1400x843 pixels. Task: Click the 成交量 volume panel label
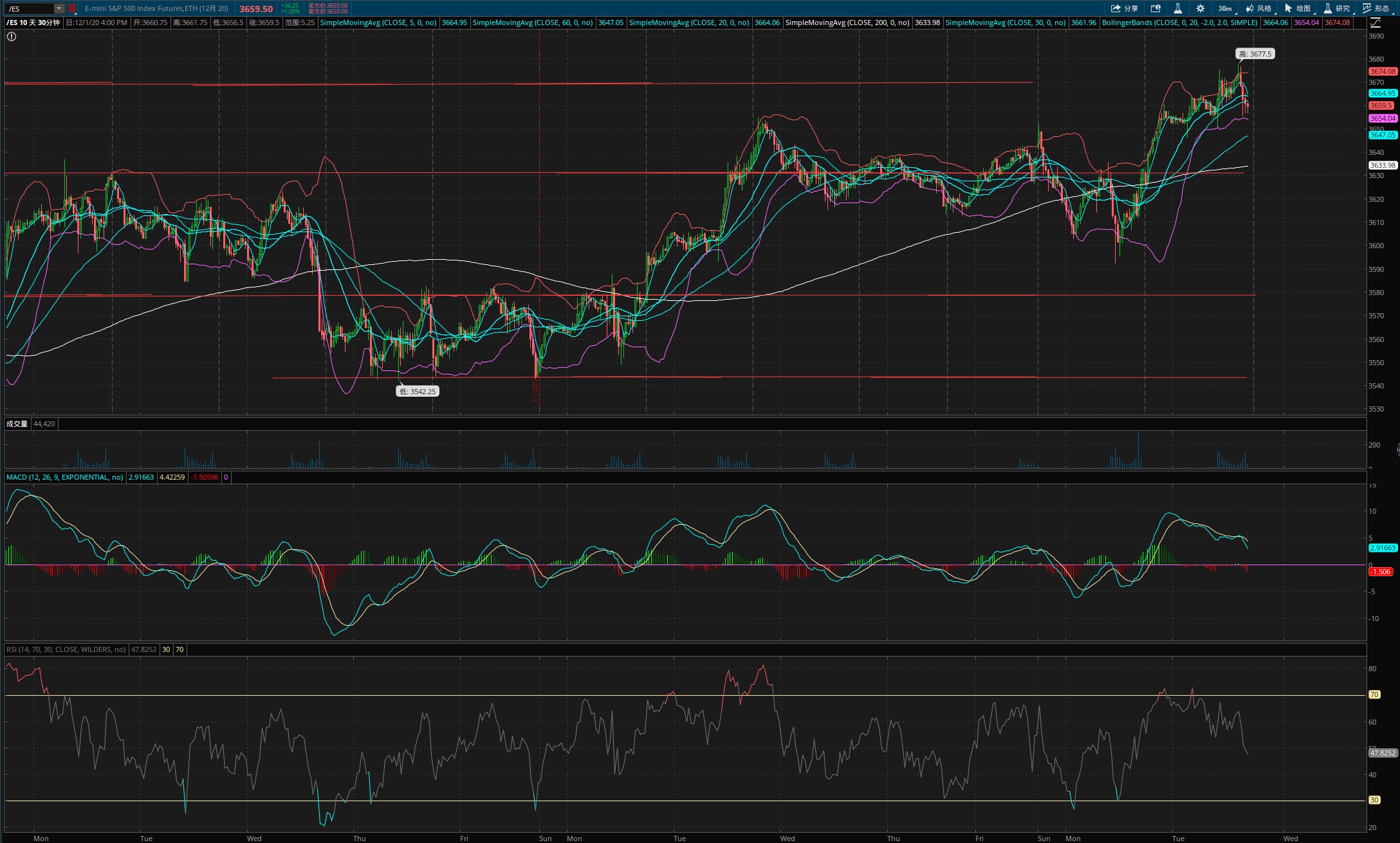point(17,424)
